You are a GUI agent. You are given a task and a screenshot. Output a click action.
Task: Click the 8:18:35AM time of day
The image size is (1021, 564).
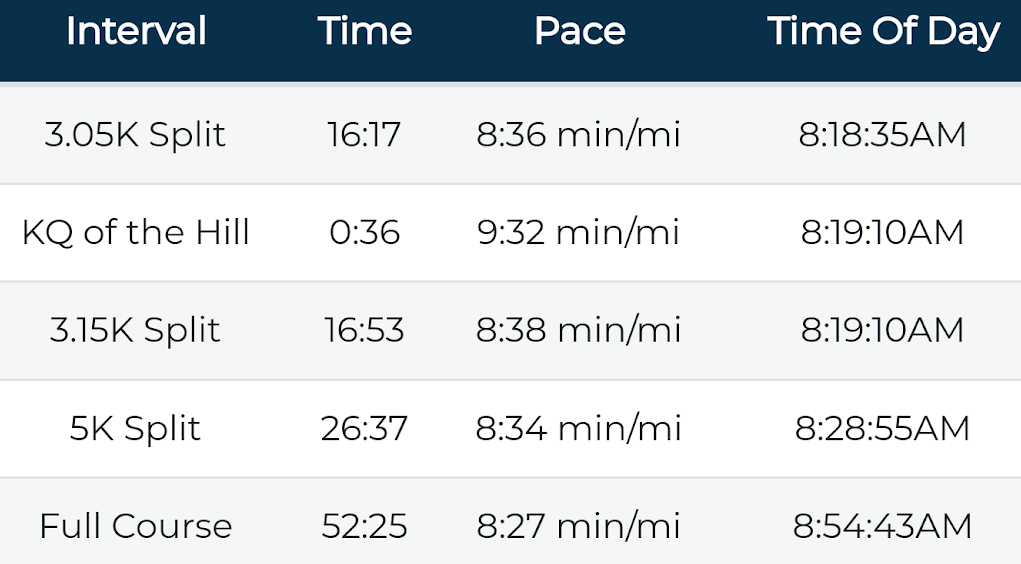(882, 135)
